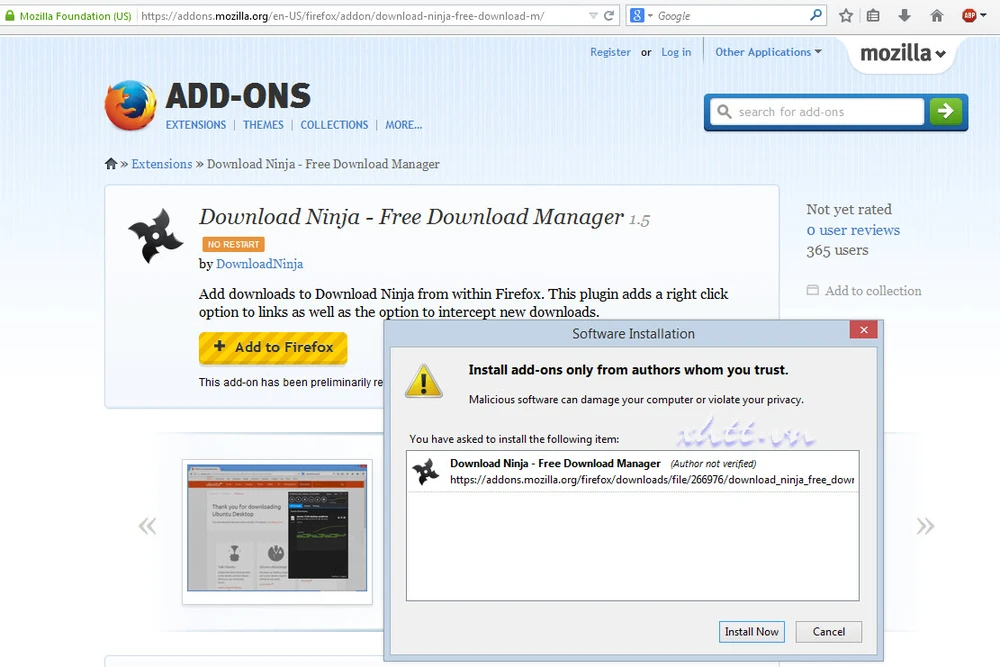Viewport: 1000px width, 667px height.
Task: Click the Firefox logo next to ADD-ONS
Action: coord(130,106)
